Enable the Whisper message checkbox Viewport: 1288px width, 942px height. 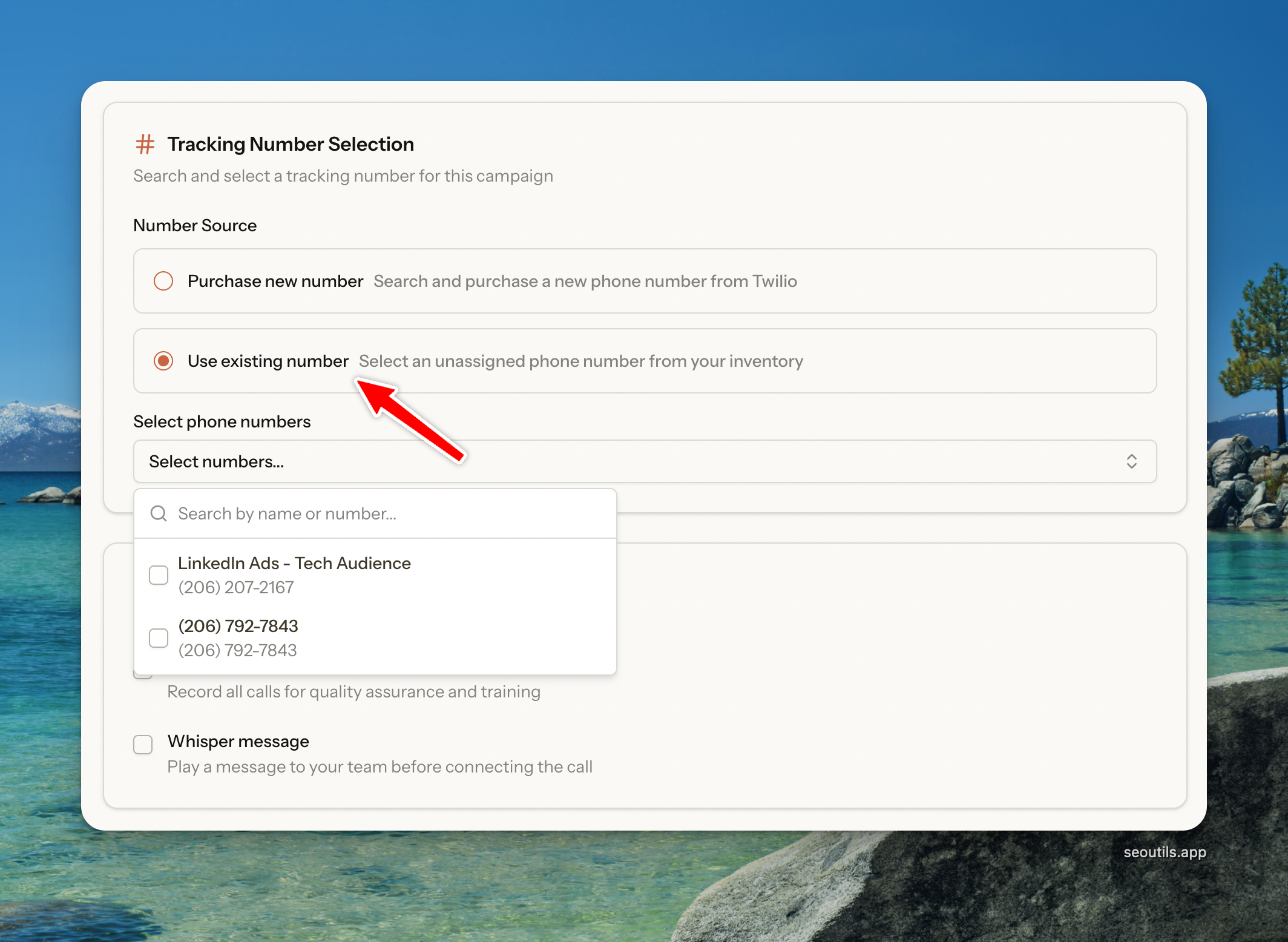(x=143, y=744)
